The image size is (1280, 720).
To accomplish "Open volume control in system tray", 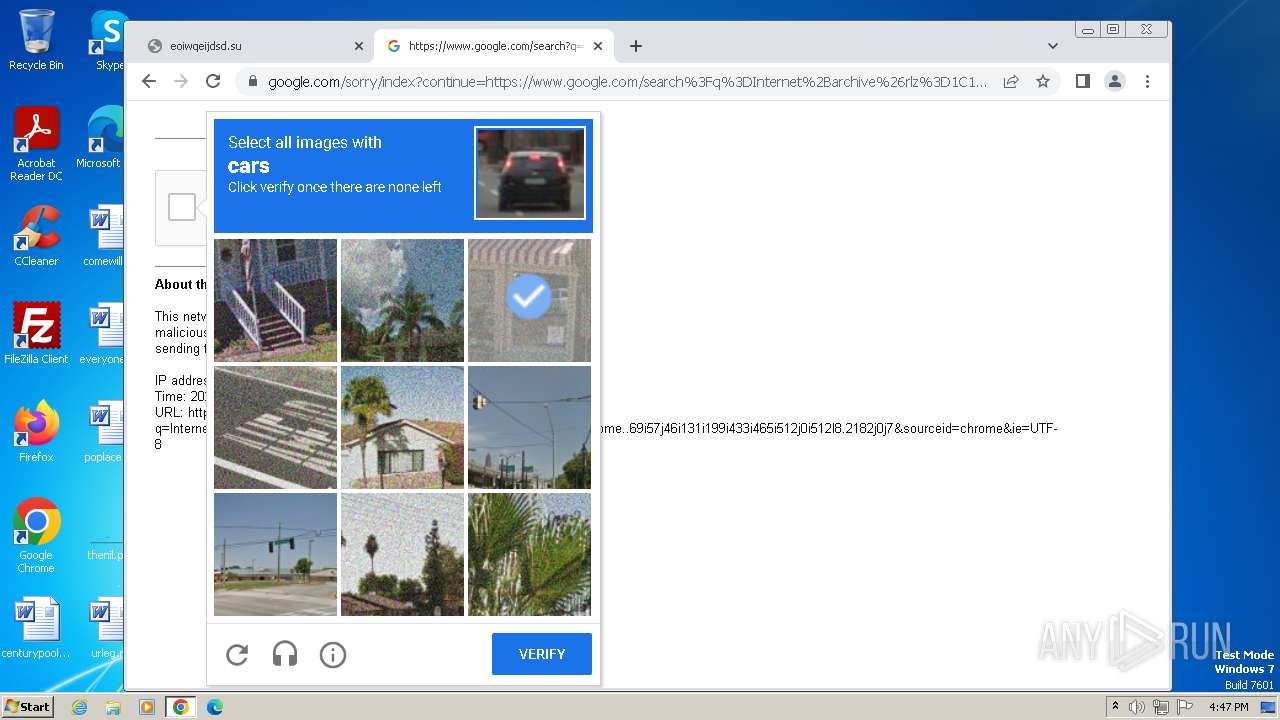I will click(x=1137, y=707).
